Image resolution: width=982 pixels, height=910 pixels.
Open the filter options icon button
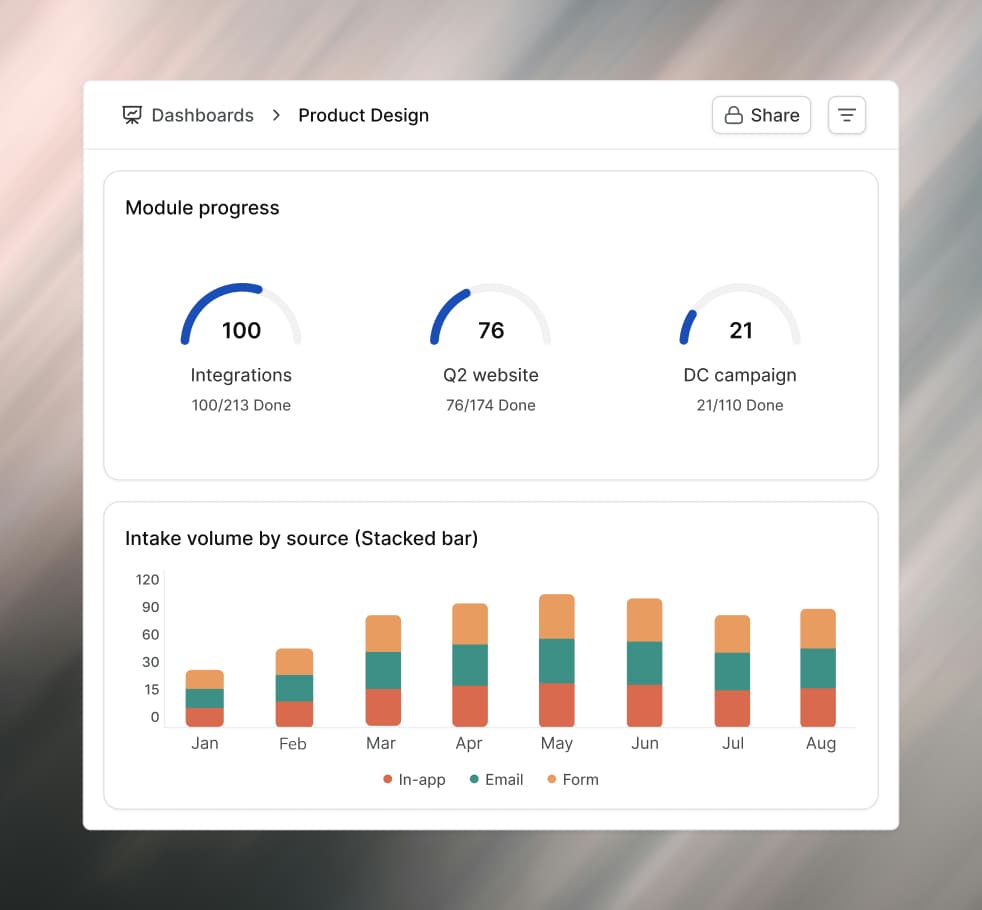click(x=847, y=115)
